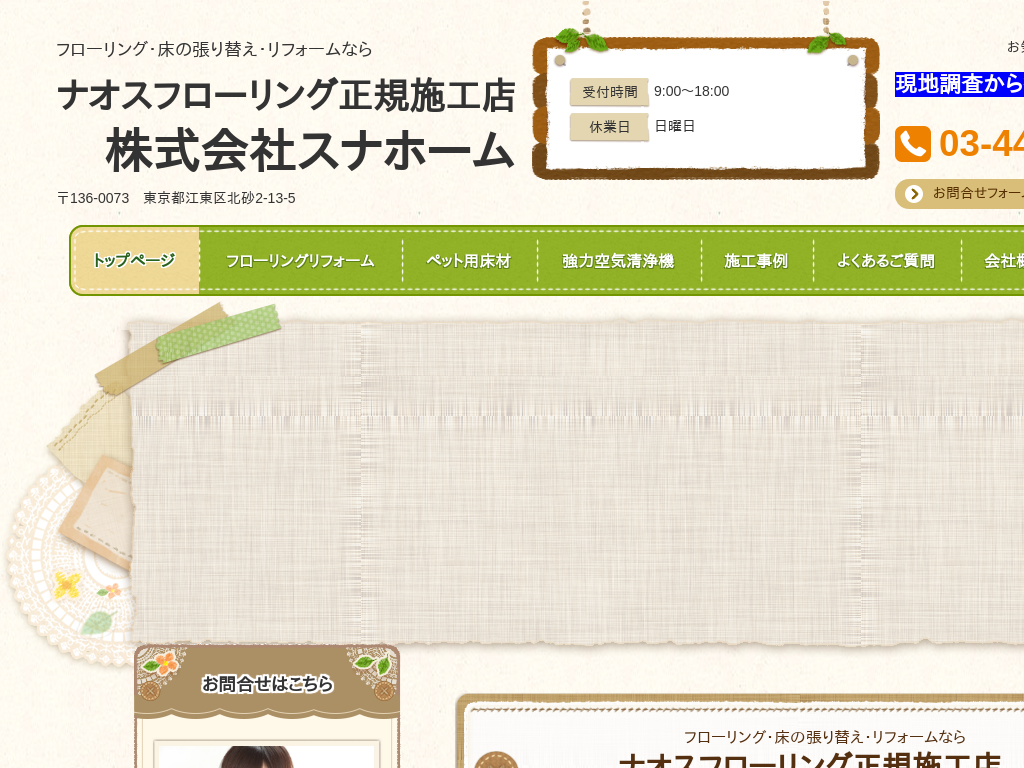Click the orange phone number starting 03-44
This screenshot has width=1024, height=768.
981,144
